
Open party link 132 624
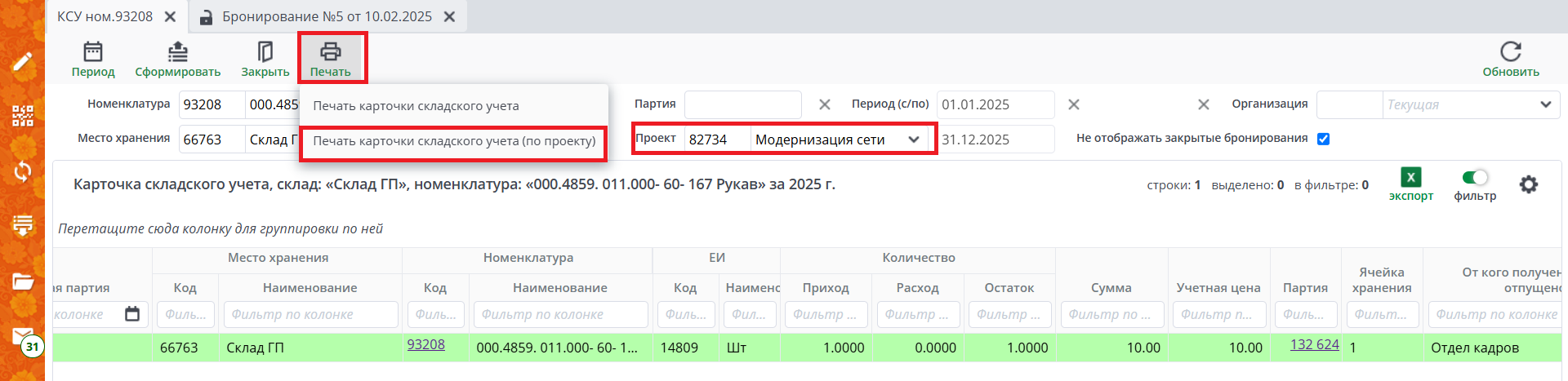tap(1314, 345)
